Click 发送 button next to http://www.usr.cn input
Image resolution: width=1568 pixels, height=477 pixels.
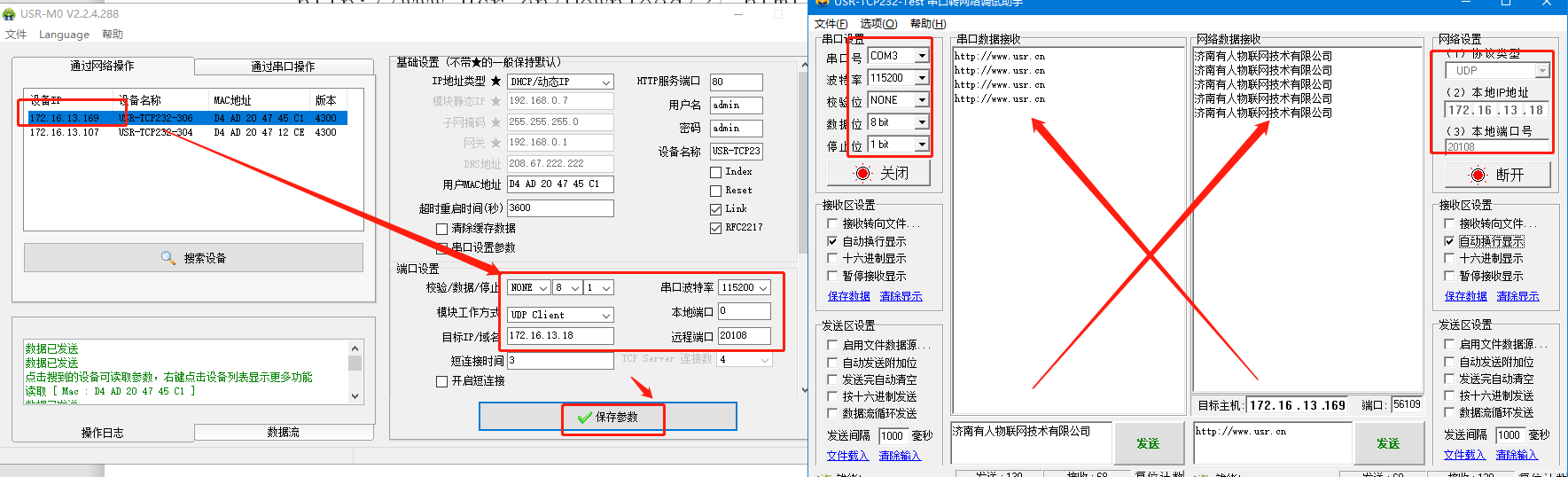pyautogui.click(x=1387, y=443)
